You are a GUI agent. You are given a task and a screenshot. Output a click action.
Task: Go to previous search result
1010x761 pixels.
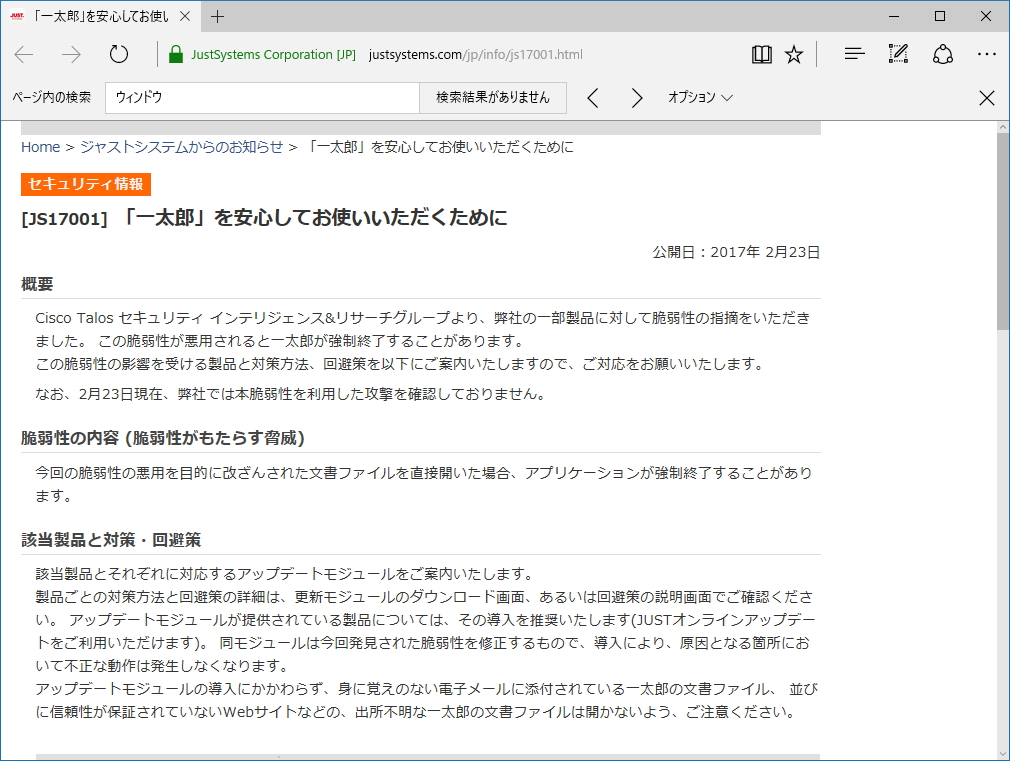[x=595, y=98]
